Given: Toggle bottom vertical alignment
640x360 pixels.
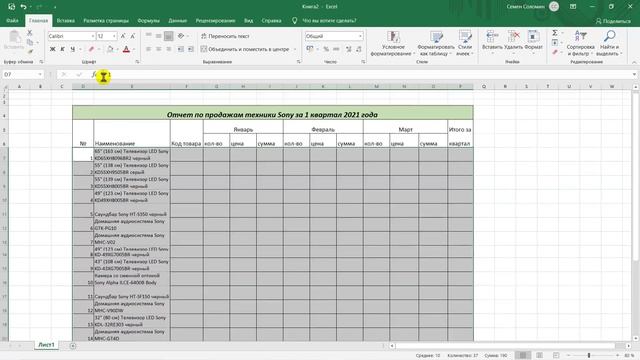Looking at the screenshot, I should [169, 36].
